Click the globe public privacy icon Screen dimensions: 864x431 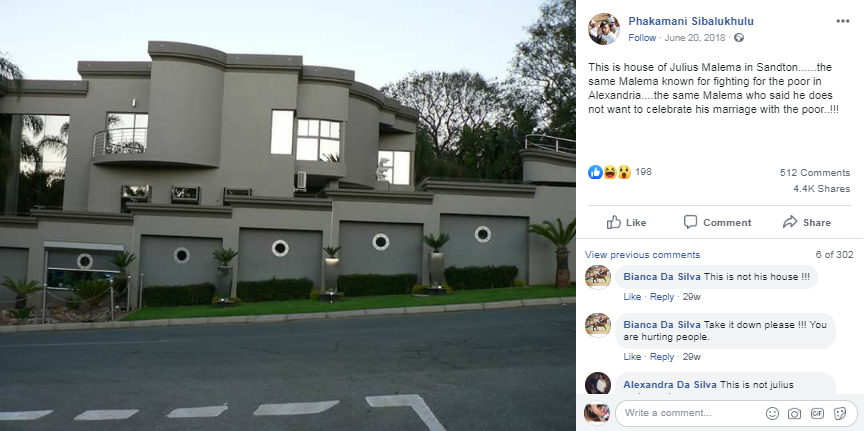tap(739, 38)
